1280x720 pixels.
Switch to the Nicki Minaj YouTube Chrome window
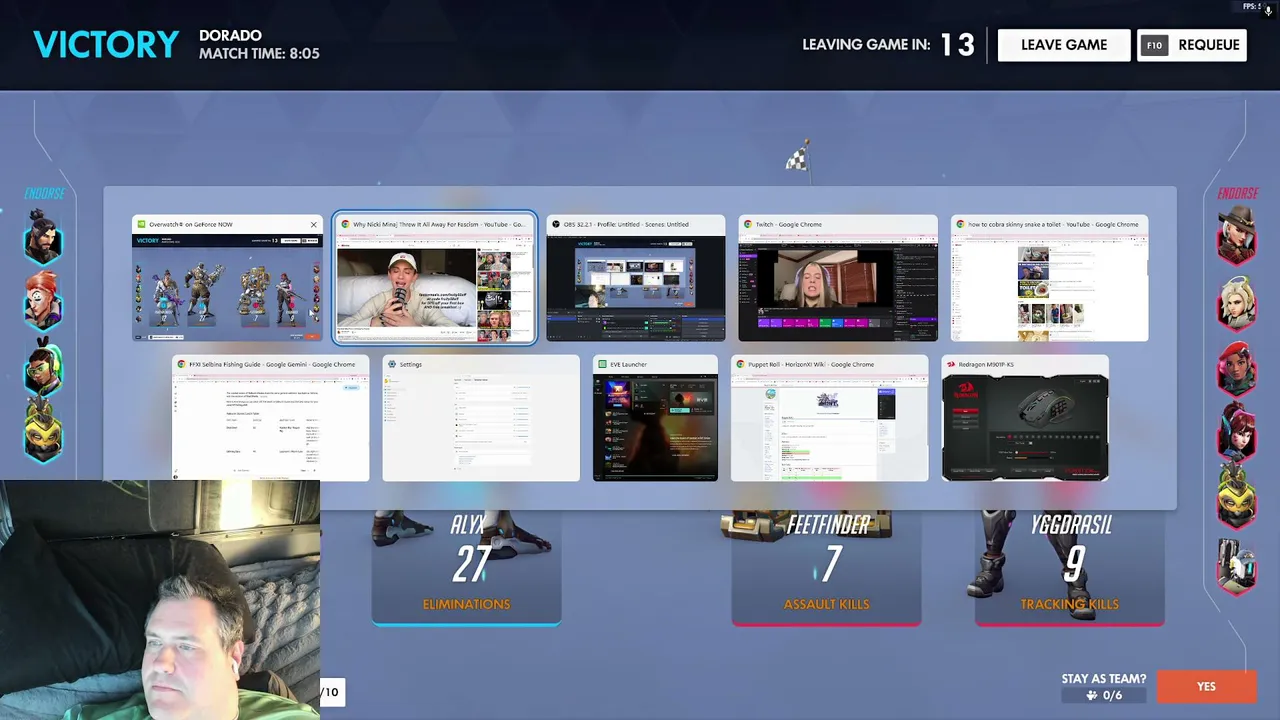click(x=435, y=279)
